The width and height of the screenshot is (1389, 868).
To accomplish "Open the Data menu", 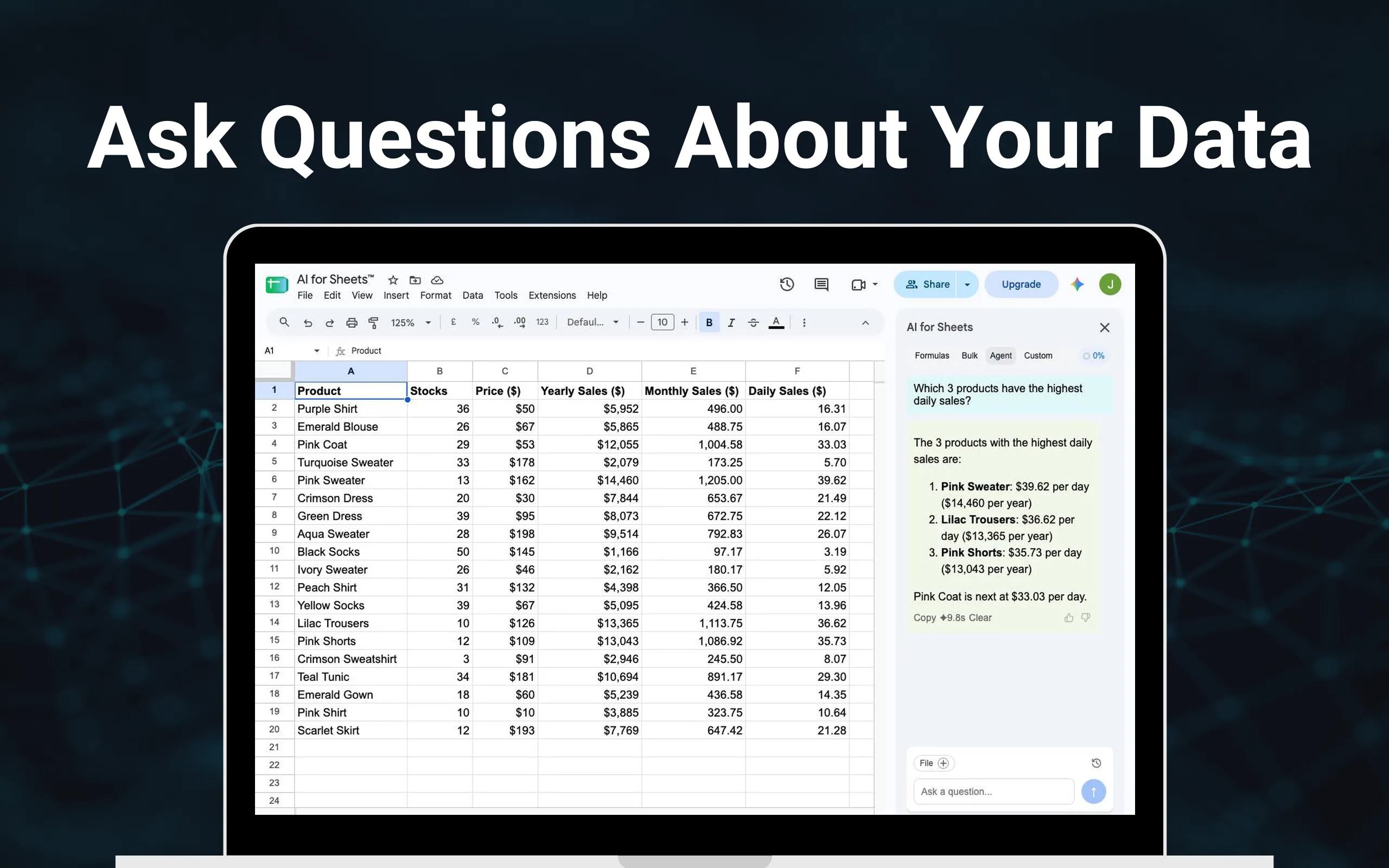I will pyautogui.click(x=473, y=296).
